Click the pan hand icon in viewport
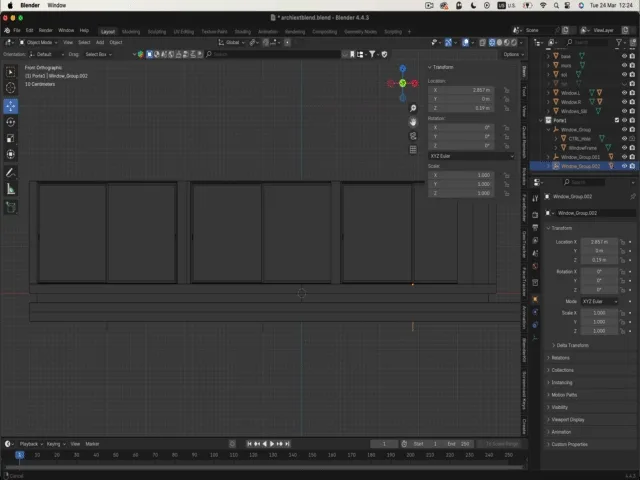Viewport: 640px width, 480px height. coord(413,122)
